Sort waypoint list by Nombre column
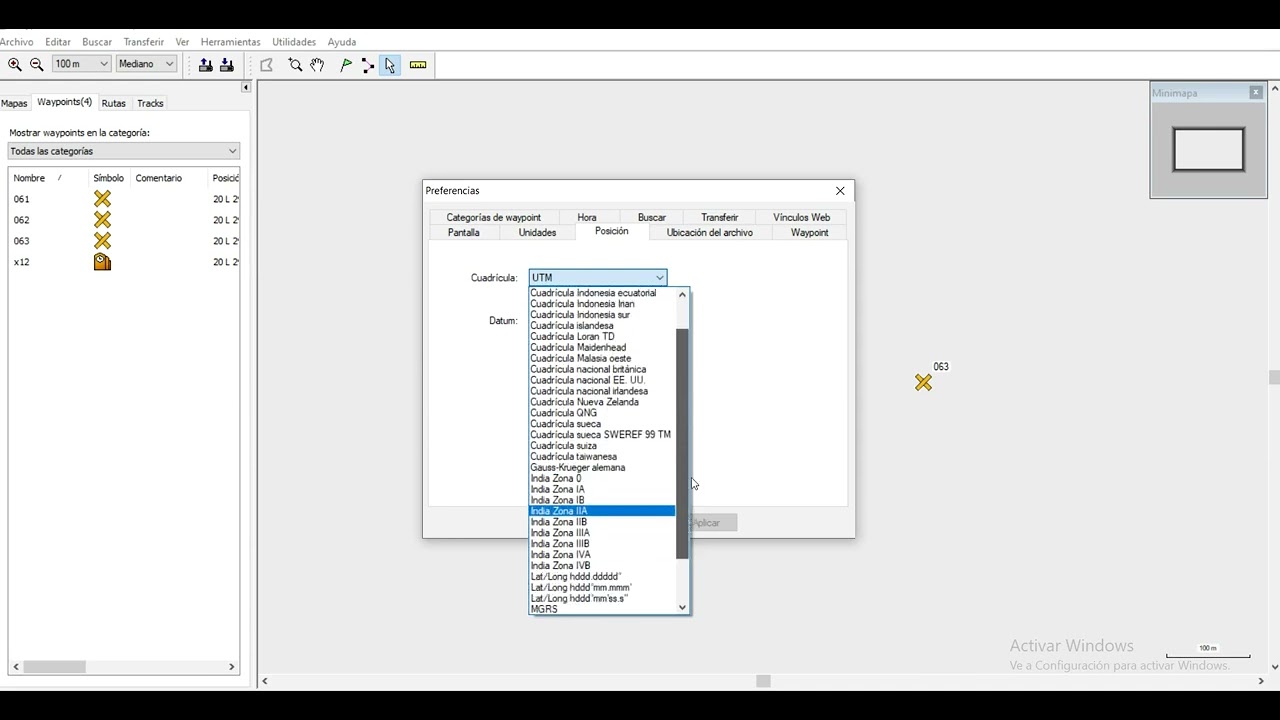Screen dimensions: 1280x720 (48, 178)
